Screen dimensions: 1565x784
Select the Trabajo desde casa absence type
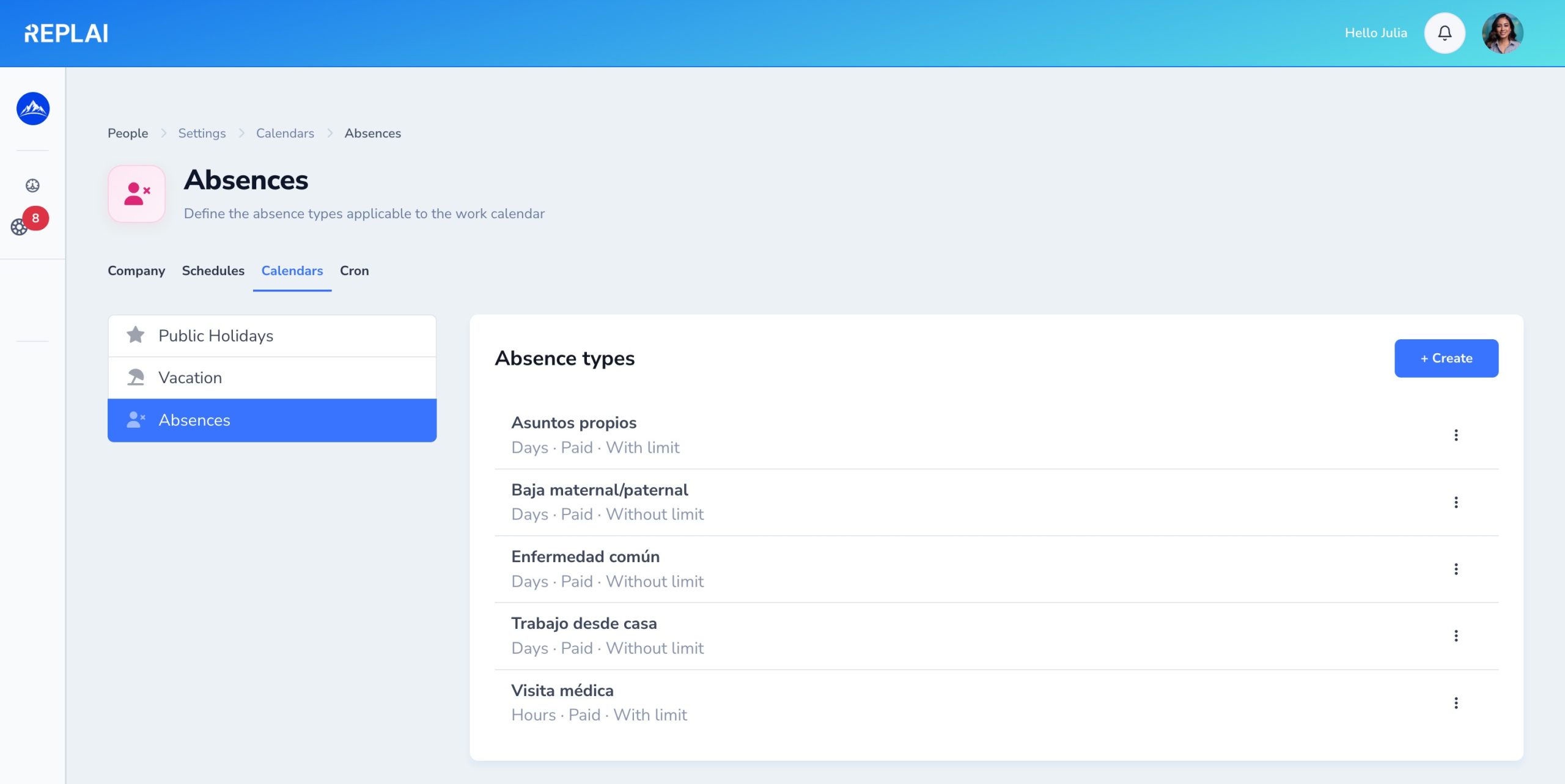click(x=996, y=636)
